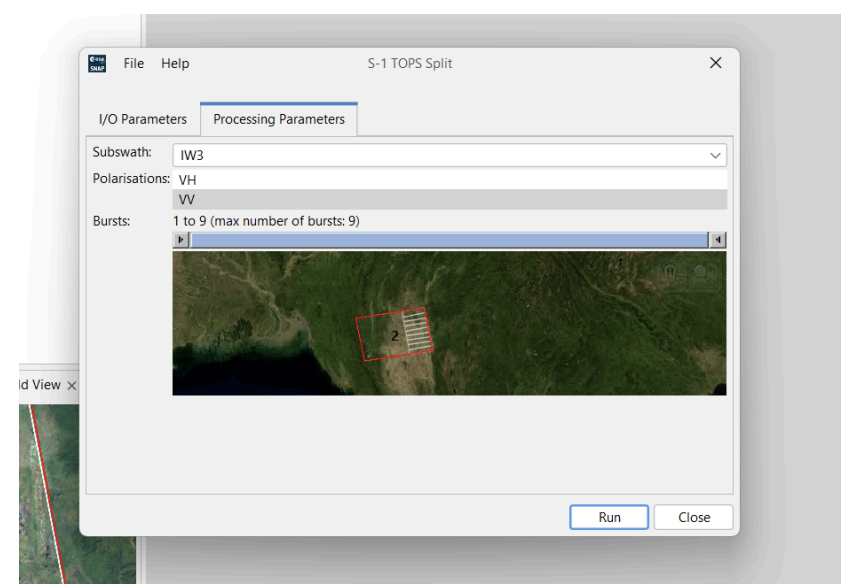Switch to the Processing Parameters tab
Image resolution: width=850 pixels, height=588 pixels.
pos(278,118)
